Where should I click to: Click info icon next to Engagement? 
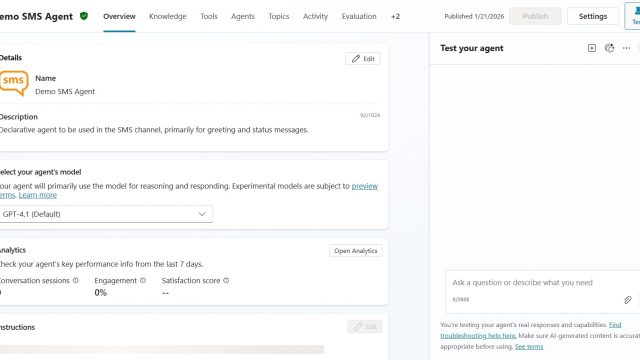point(143,280)
